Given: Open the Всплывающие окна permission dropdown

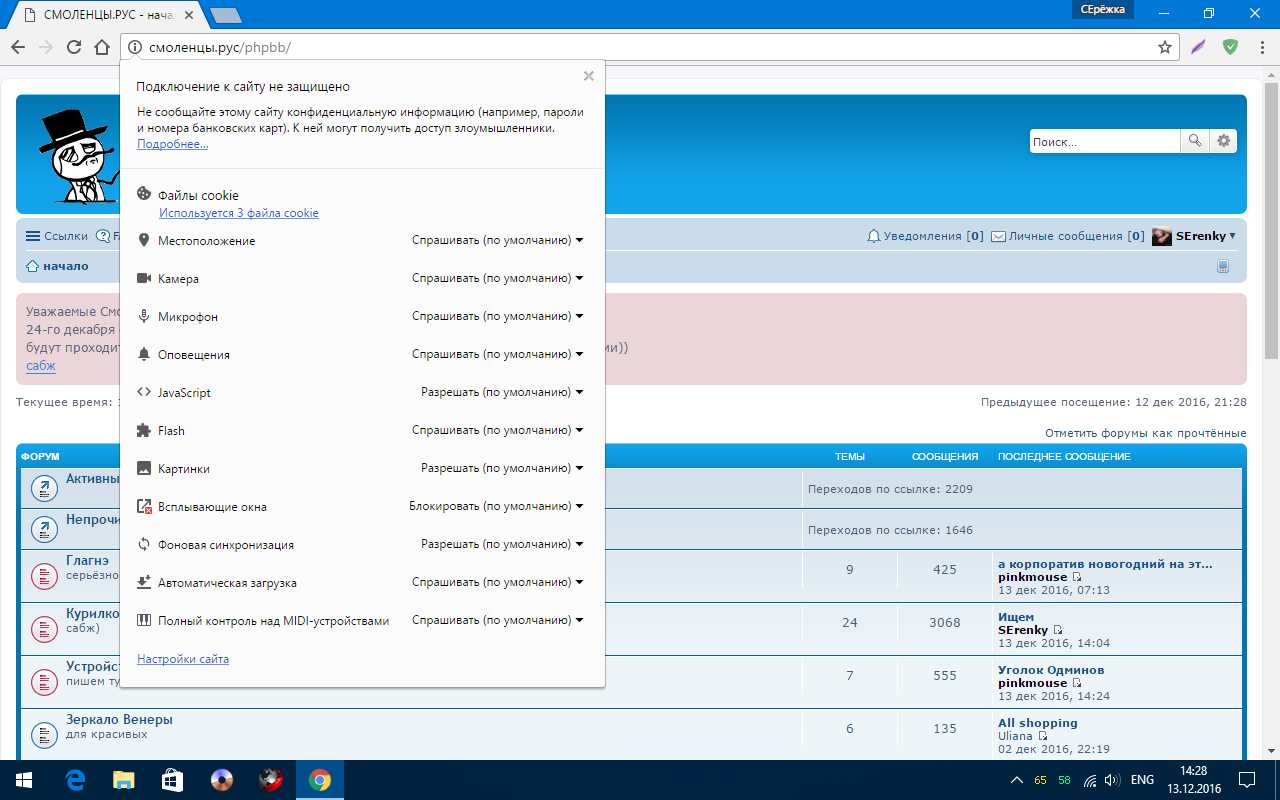Looking at the screenshot, I should 496,507.
